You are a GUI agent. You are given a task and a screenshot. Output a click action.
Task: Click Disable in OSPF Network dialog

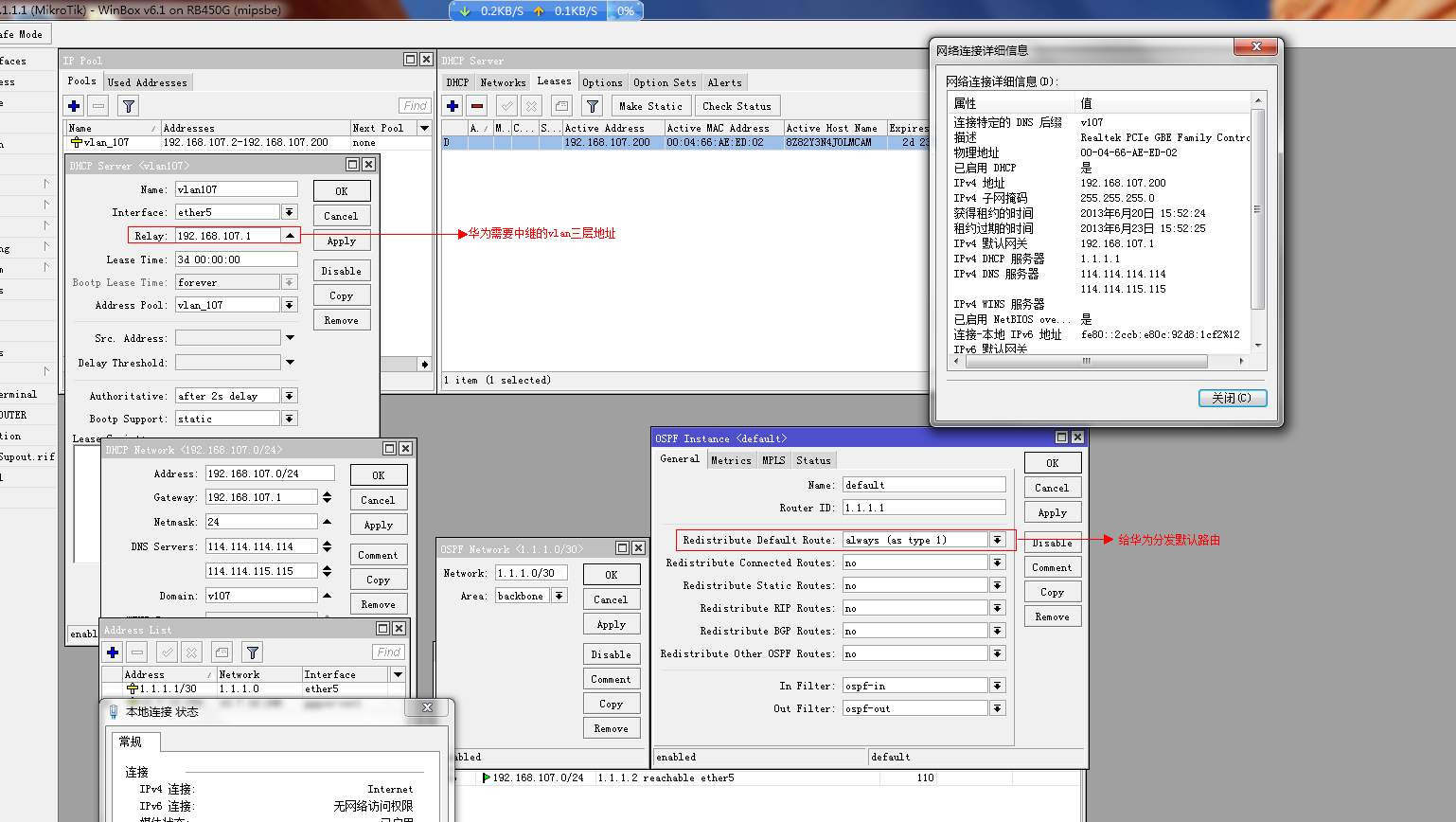point(612,654)
